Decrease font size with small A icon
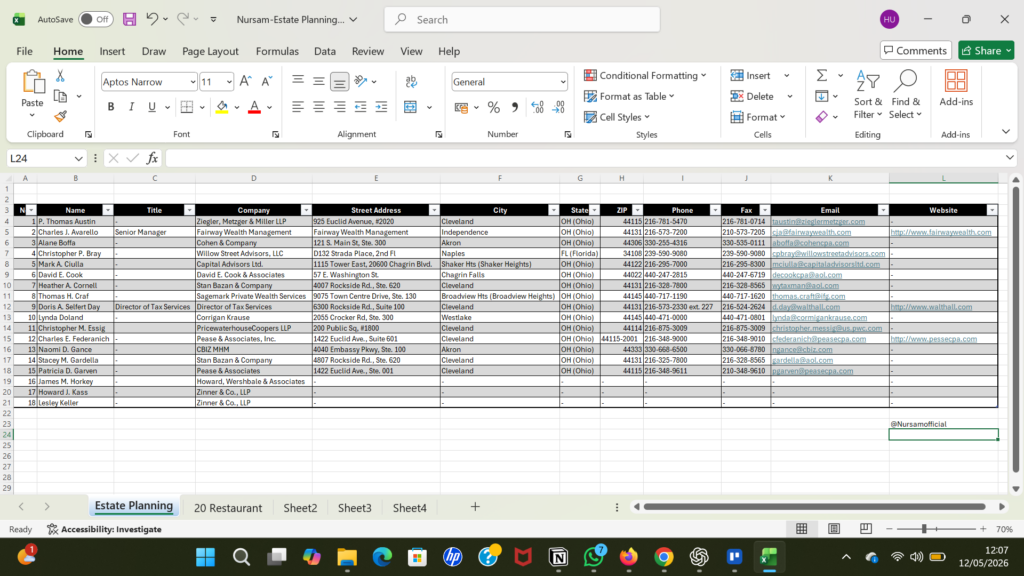The width and height of the screenshot is (1024, 576). pyautogui.click(x=266, y=82)
